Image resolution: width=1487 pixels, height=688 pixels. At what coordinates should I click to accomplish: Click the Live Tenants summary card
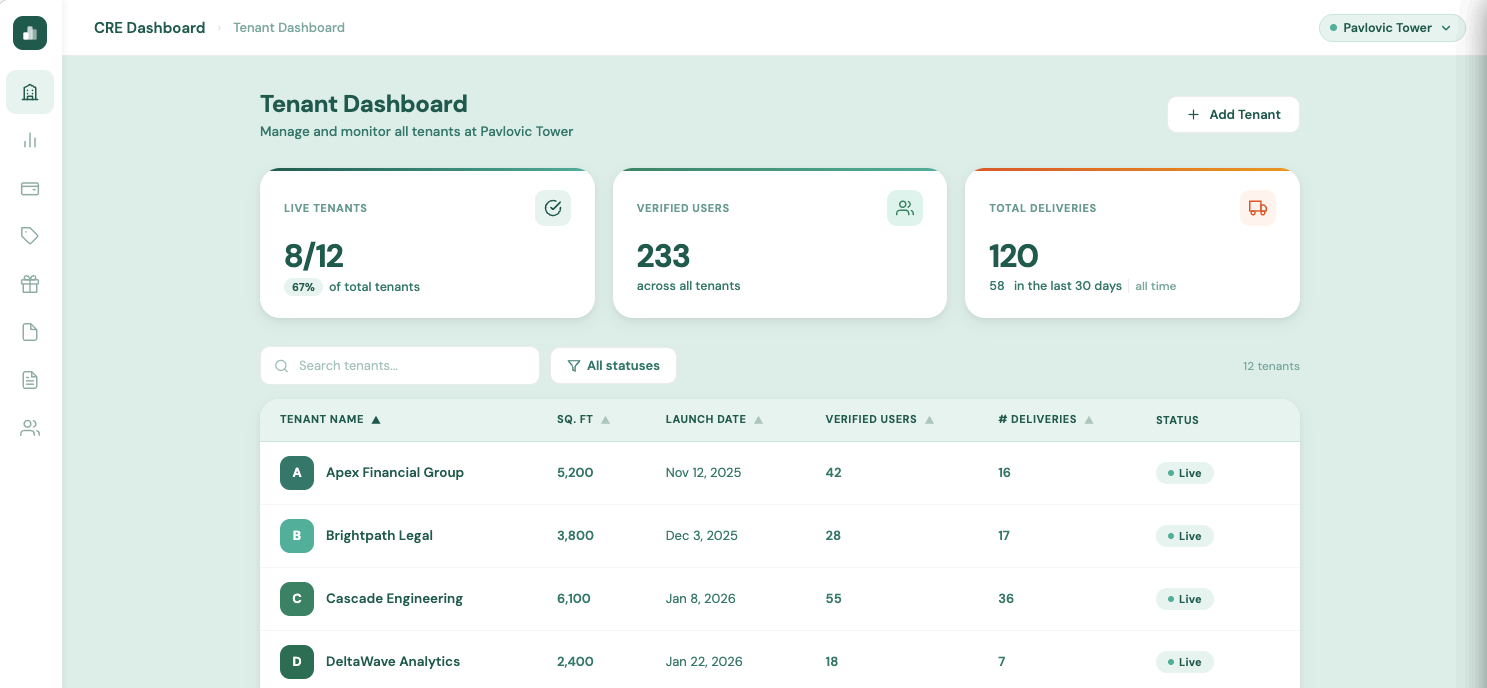(427, 243)
